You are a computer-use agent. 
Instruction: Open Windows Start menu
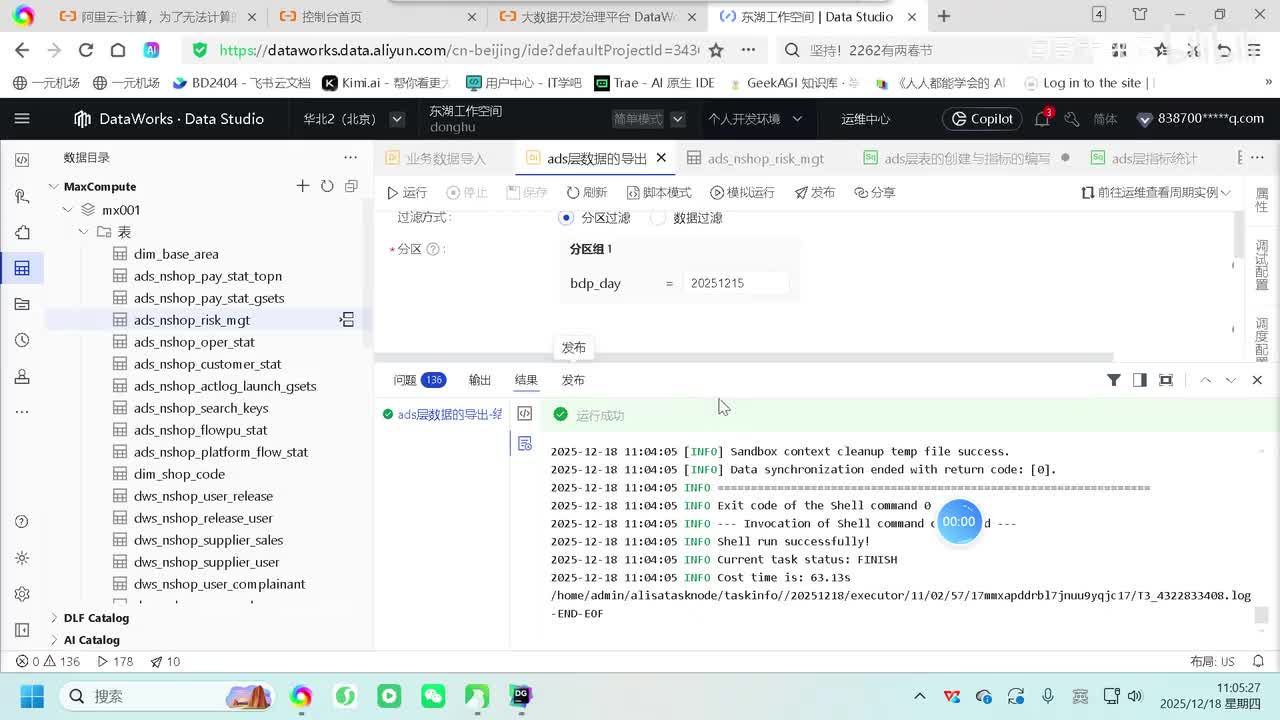coord(32,696)
